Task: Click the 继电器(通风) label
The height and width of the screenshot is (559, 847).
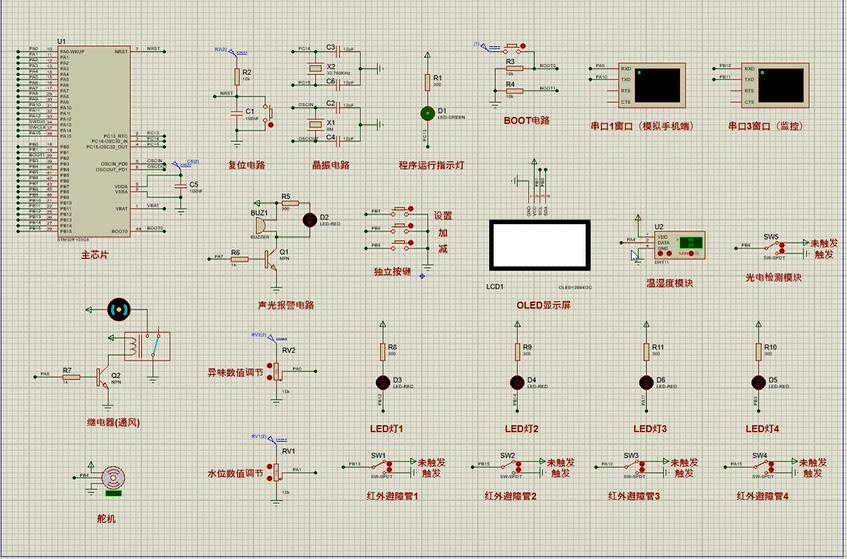Action: click(113, 422)
